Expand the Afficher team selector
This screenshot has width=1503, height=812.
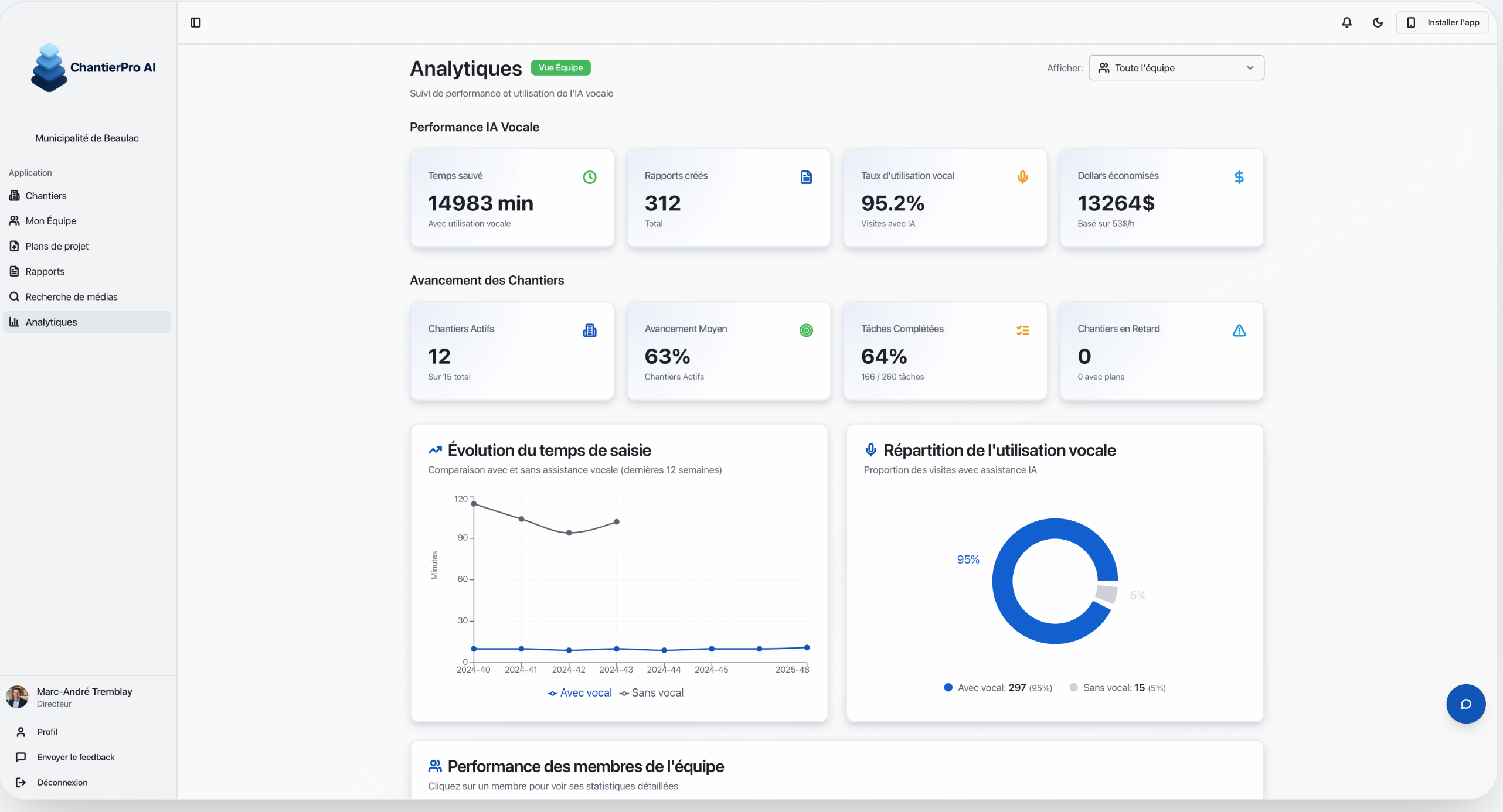(x=1175, y=67)
